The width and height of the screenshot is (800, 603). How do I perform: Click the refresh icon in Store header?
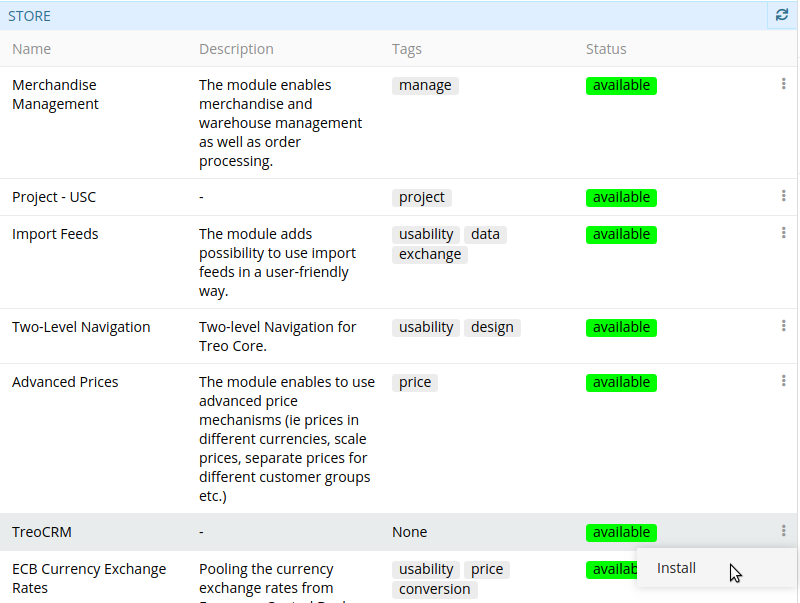(782, 15)
